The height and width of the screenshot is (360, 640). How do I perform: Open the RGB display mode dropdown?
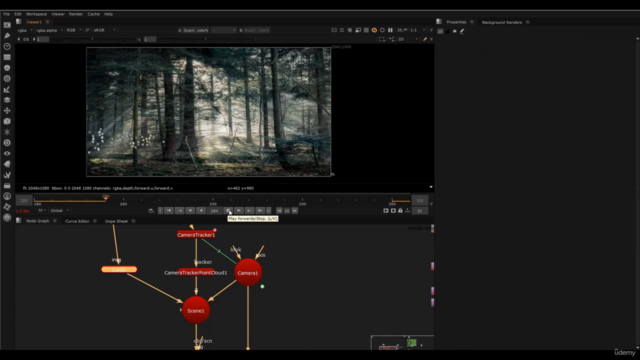(x=73, y=30)
